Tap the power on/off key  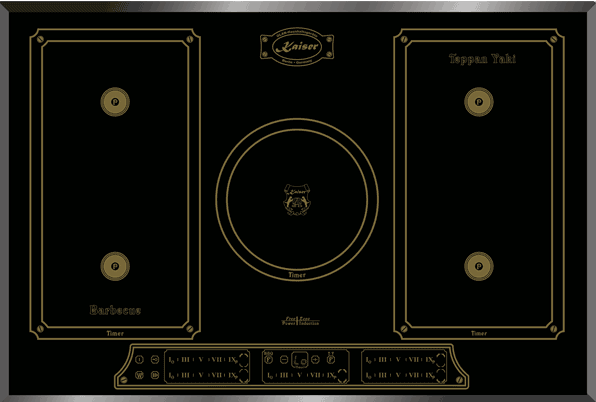tap(139, 359)
